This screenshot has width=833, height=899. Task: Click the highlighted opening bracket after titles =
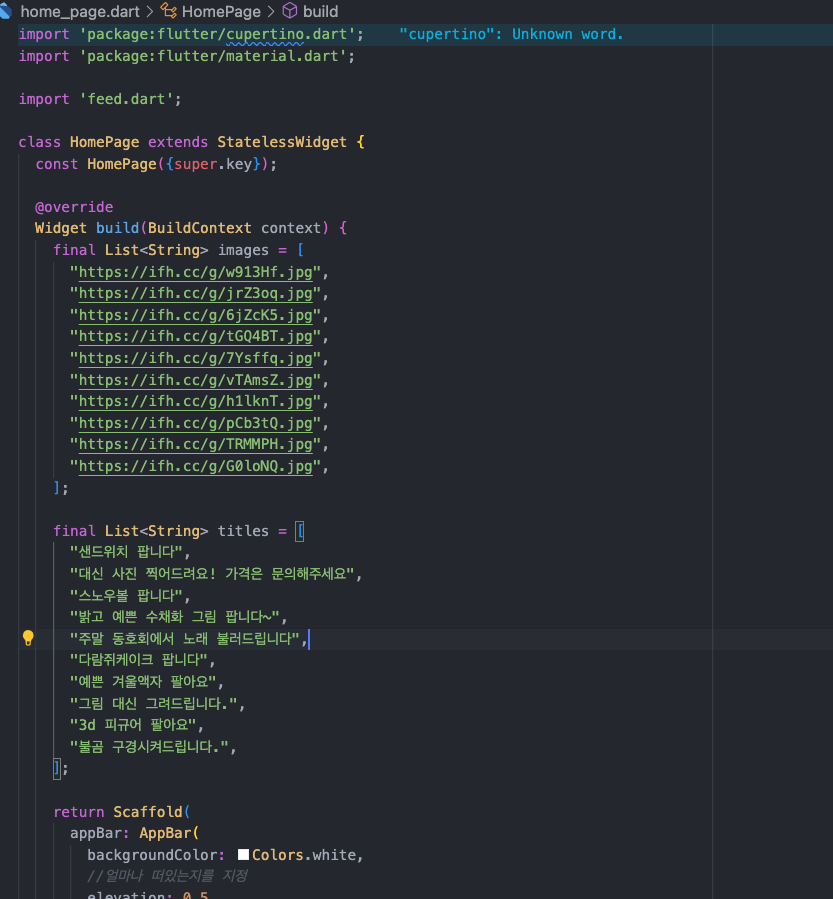point(299,531)
